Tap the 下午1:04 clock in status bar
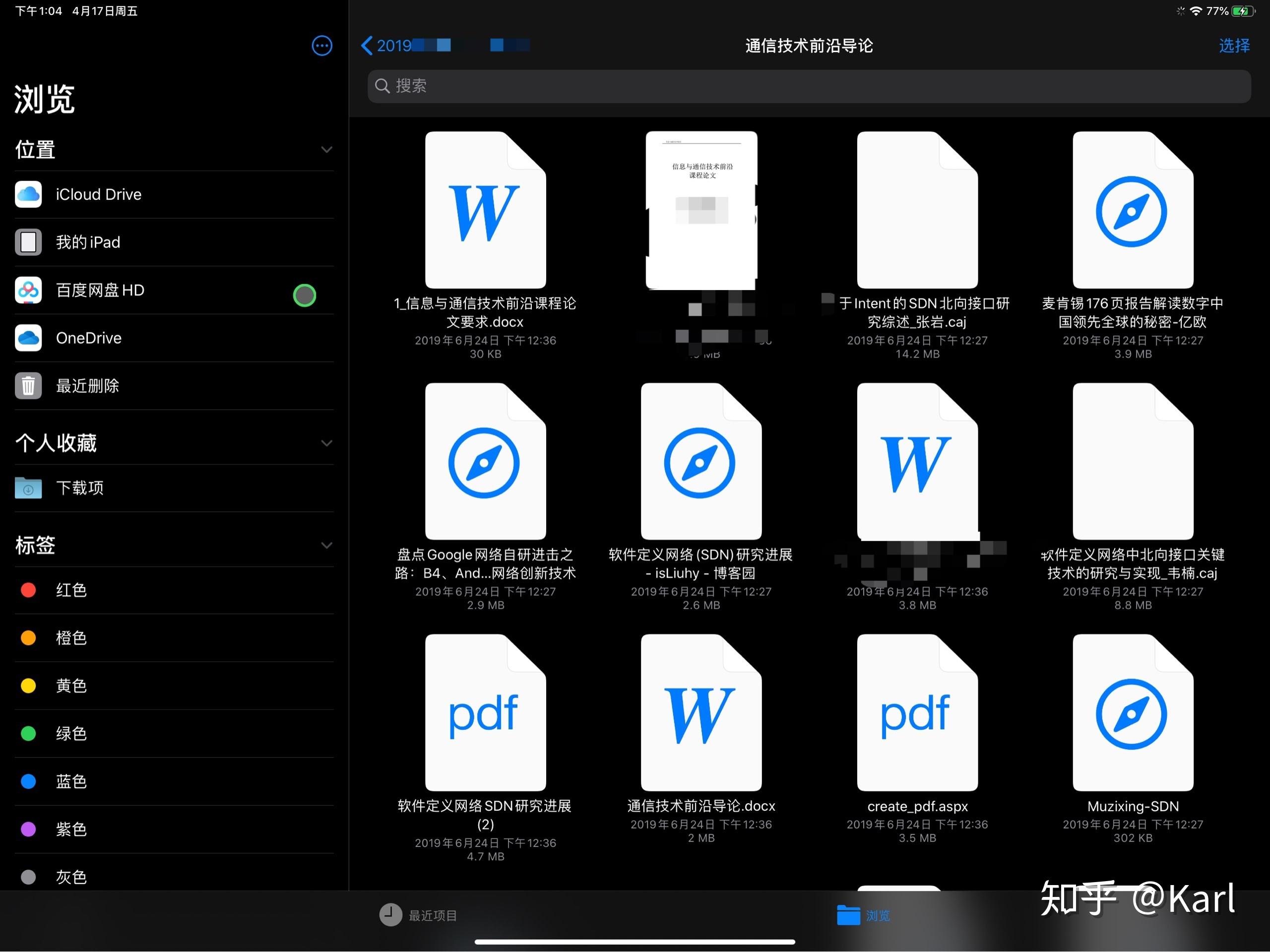The image size is (1270, 952). 38,11
